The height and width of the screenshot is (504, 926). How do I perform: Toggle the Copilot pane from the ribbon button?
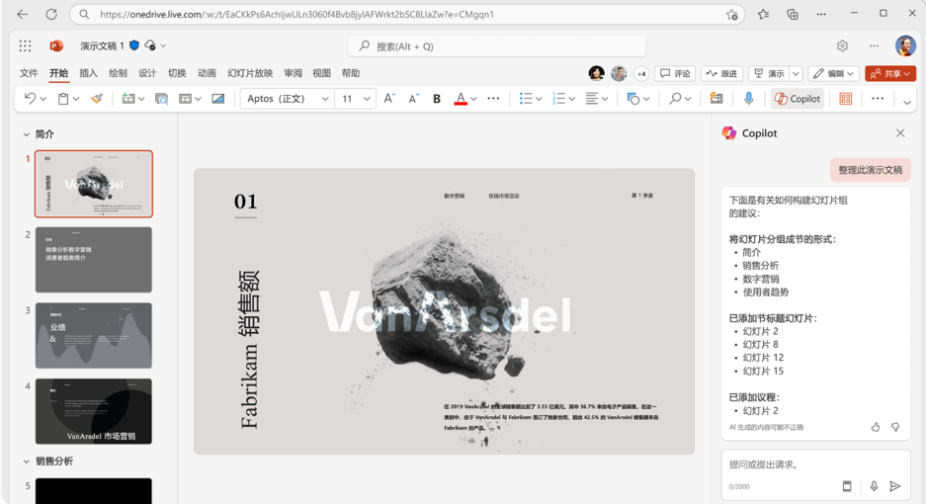click(x=797, y=99)
